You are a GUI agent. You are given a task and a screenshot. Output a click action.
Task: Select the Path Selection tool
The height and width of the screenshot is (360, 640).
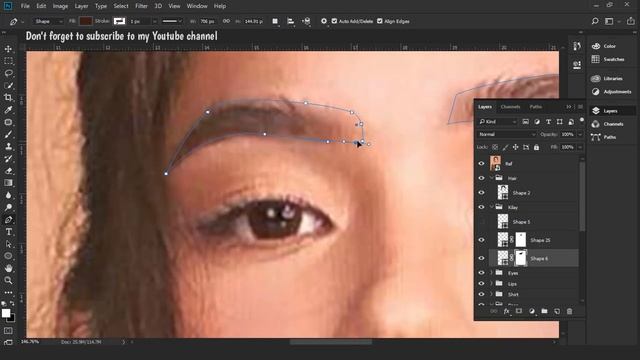tap(8, 244)
